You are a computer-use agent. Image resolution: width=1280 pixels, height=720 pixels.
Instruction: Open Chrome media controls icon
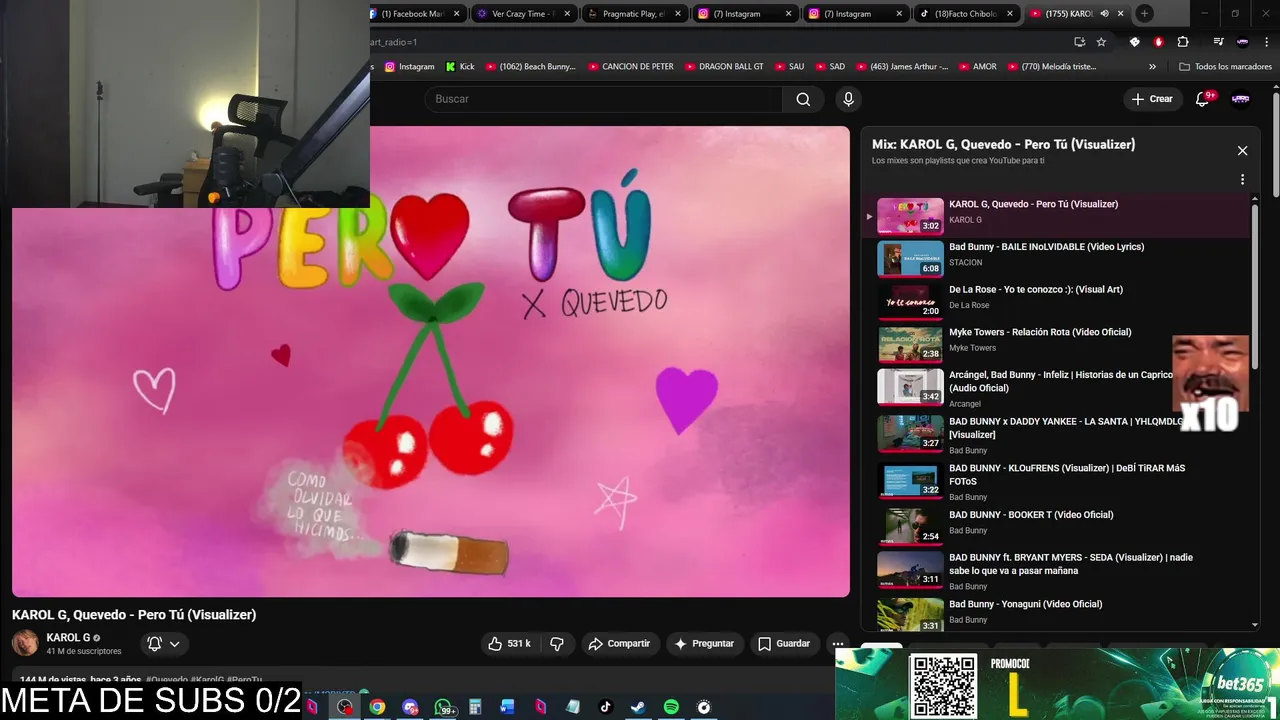click(1218, 42)
